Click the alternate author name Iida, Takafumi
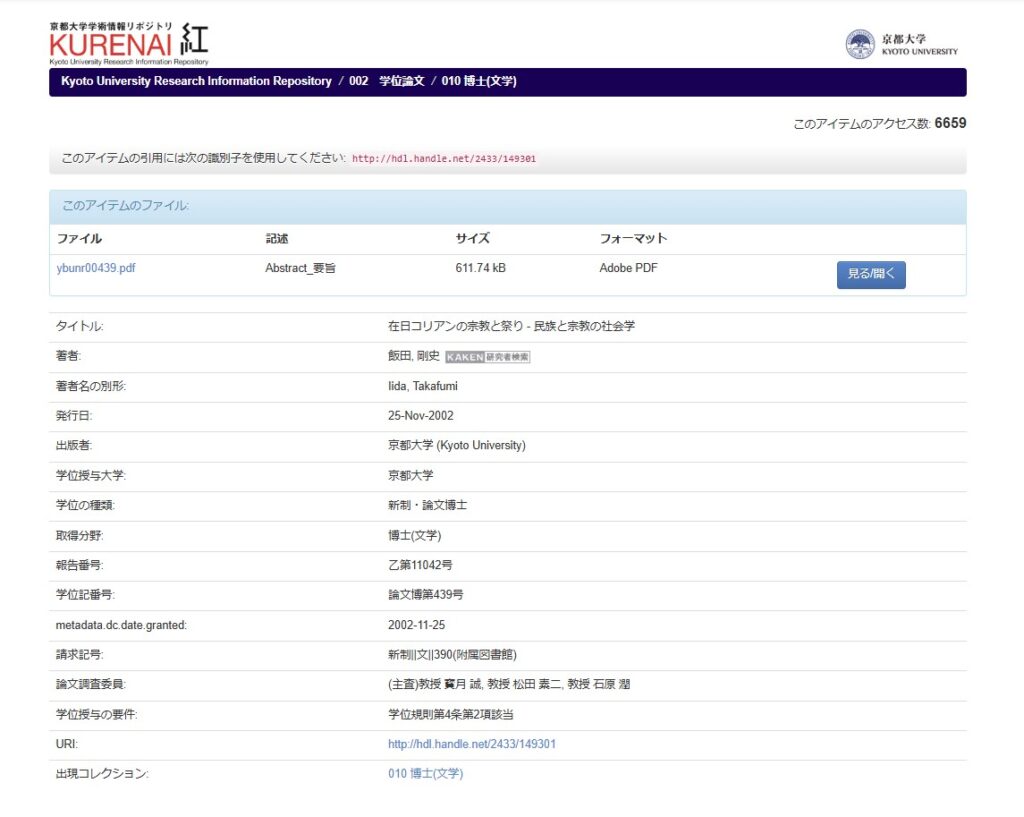Image resolution: width=1024 pixels, height=817 pixels. [x=422, y=386]
